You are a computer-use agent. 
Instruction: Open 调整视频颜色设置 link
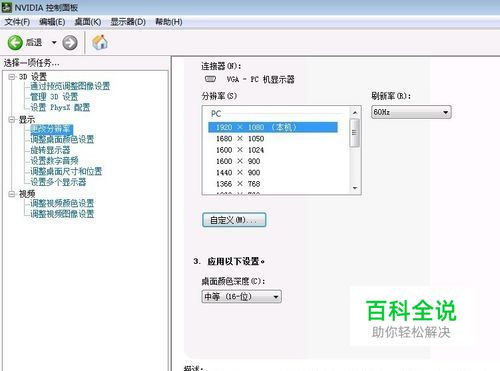(x=62, y=203)
